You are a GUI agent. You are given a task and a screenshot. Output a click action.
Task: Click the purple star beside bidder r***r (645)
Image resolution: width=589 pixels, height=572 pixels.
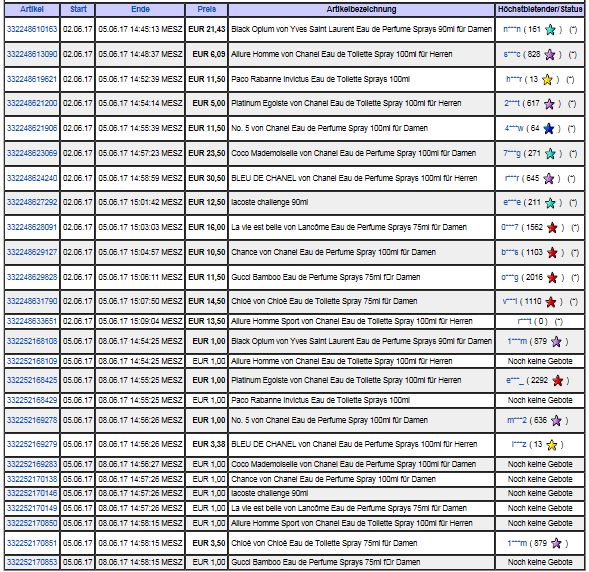549,178
